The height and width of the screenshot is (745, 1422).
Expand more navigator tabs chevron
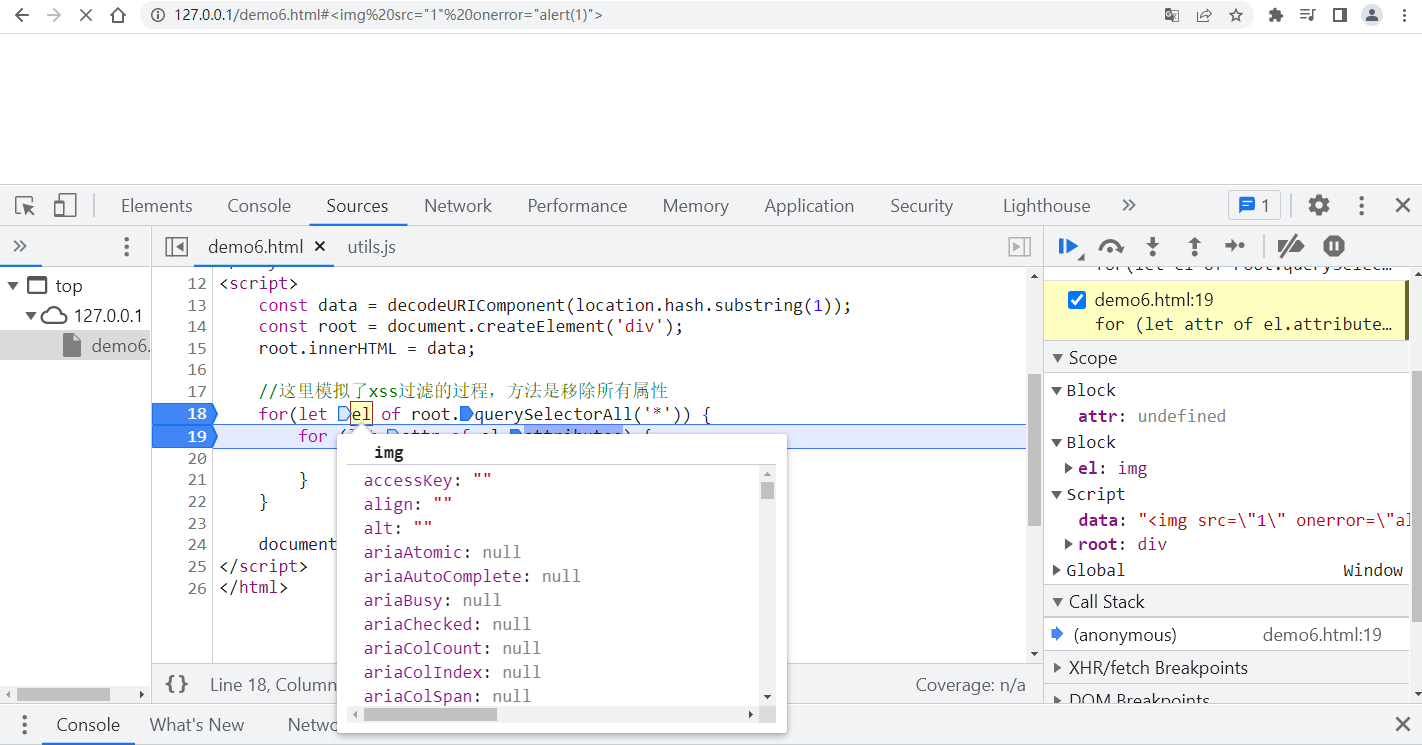click(x=20, y=246)
